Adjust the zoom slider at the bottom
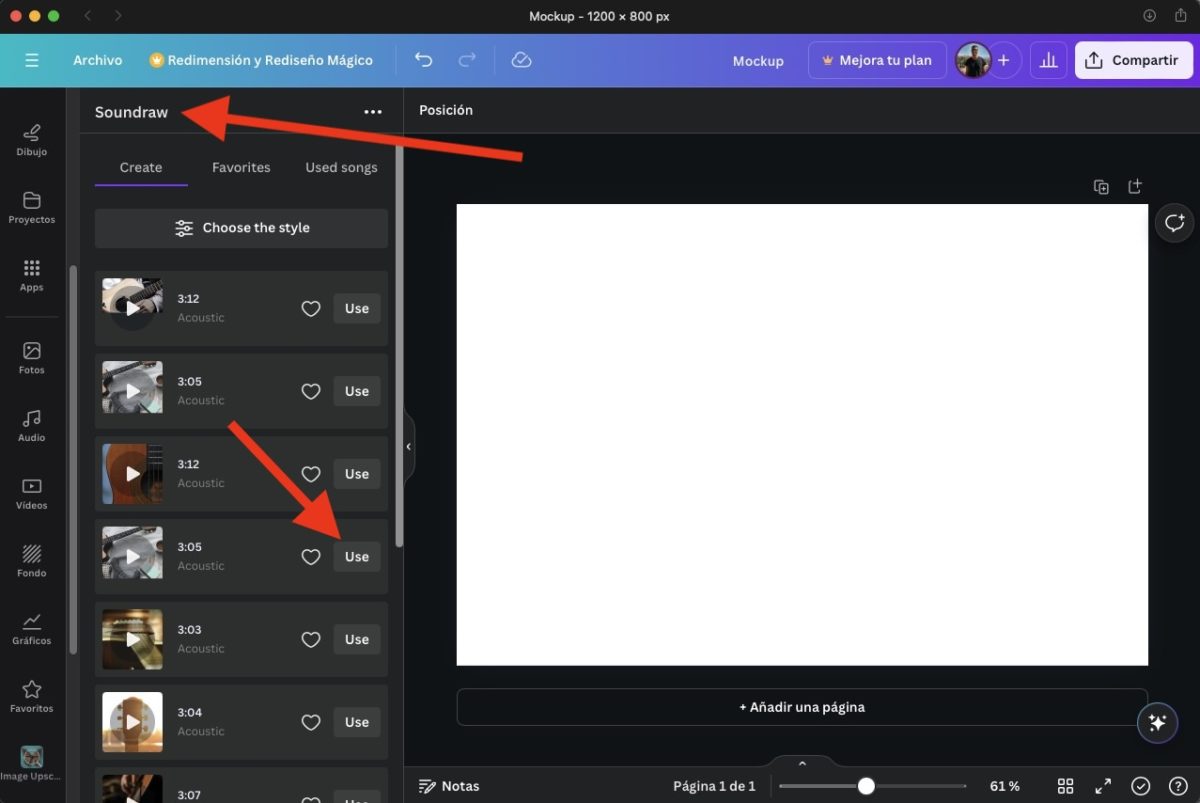The width and height of the screenshot is (1200, 803). point(868,786)
